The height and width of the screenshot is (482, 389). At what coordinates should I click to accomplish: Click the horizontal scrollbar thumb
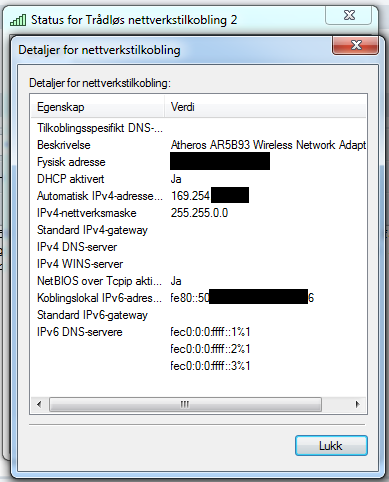point(185,404)
